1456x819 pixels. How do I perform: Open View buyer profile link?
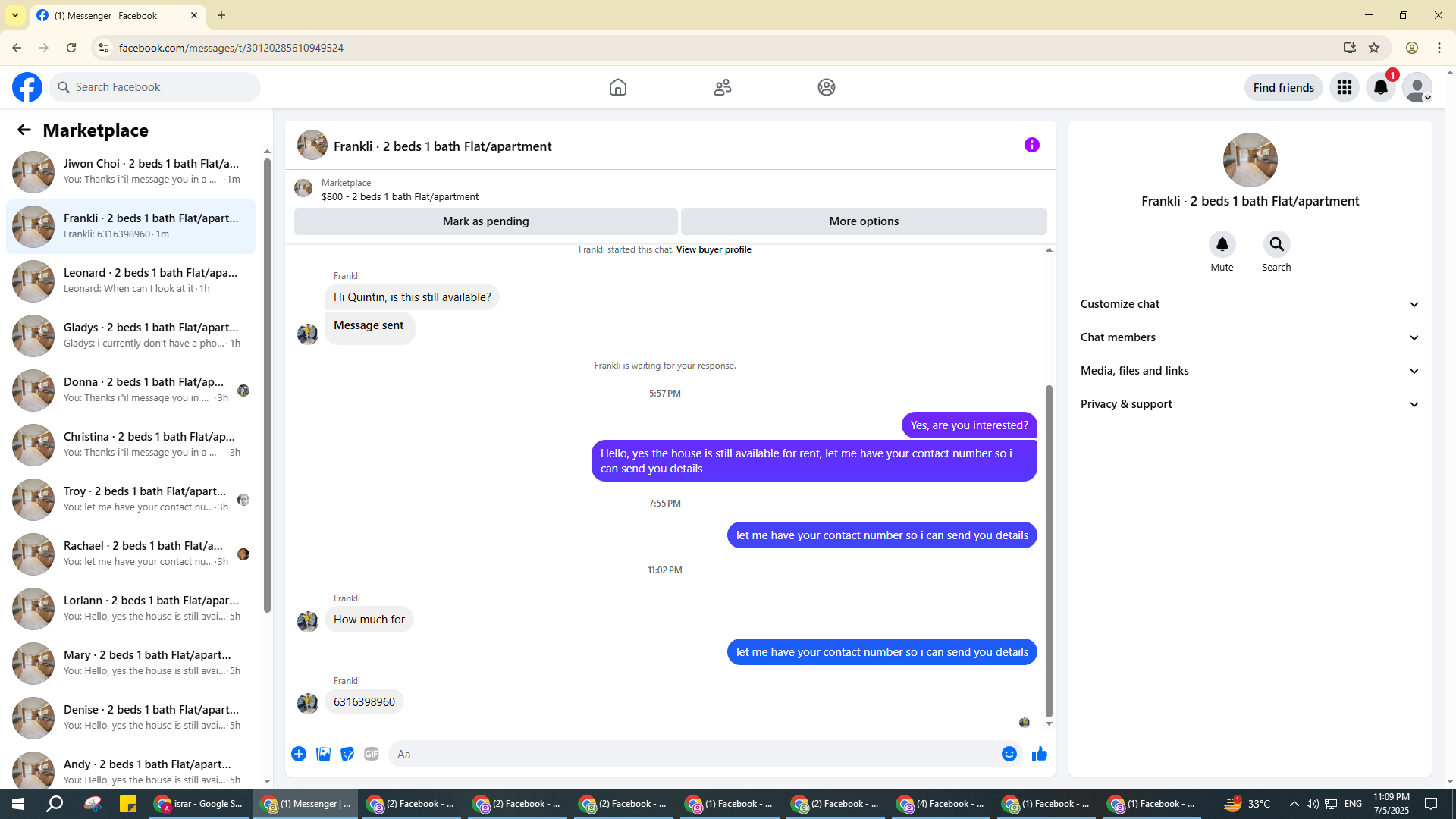click(713, 249)
